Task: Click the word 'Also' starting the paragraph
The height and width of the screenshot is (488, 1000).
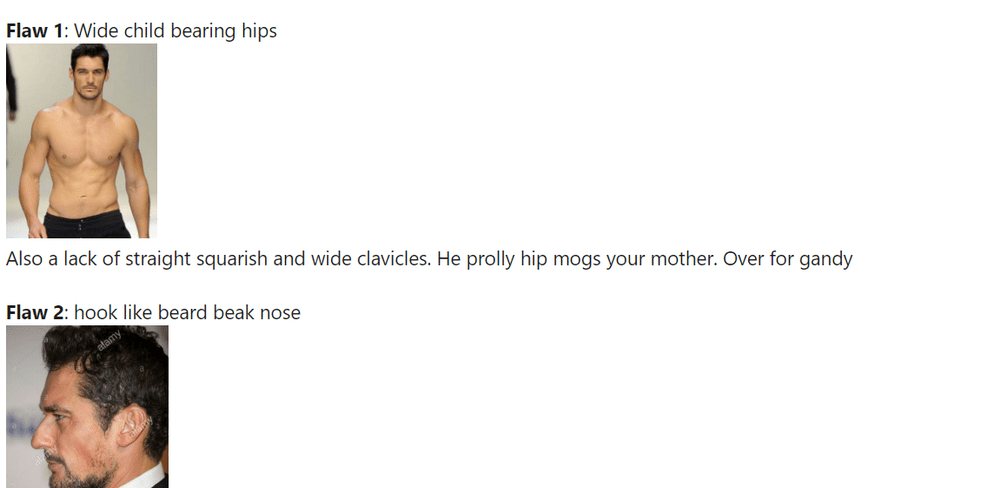Action: [25, 259]
